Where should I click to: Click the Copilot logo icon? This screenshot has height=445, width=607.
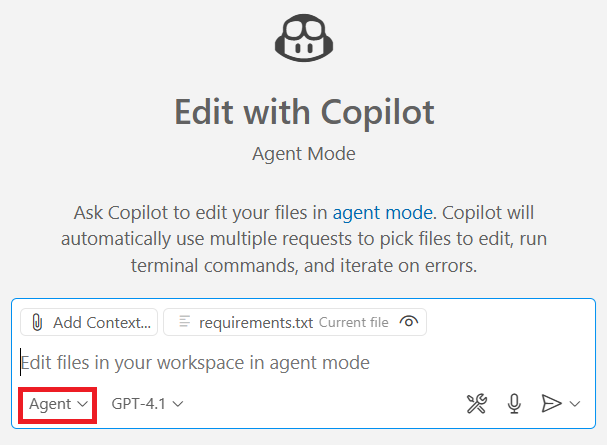(303, 39)
